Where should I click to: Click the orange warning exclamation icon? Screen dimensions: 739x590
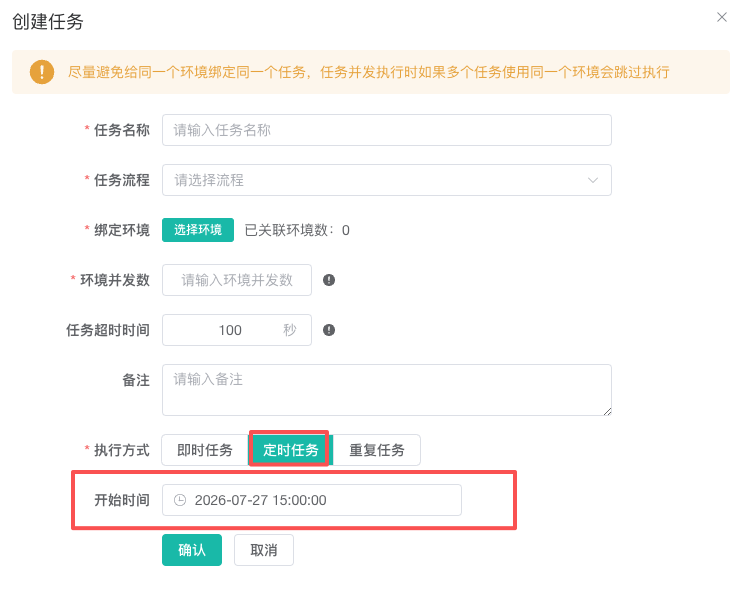click(x=42, y=72)
